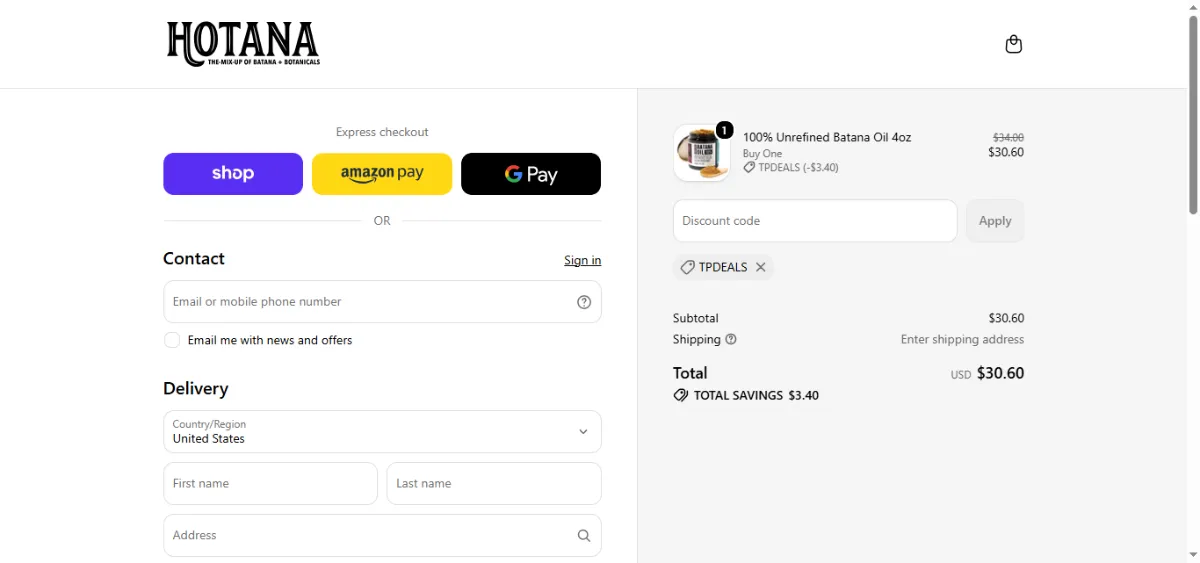Click the shipping info question mark icon
The image size is (1200, 563).
731,339
